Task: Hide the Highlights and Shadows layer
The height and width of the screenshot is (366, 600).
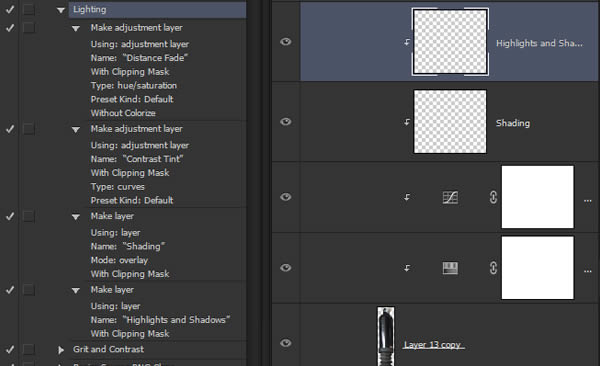Action: (x=285, y=42)
